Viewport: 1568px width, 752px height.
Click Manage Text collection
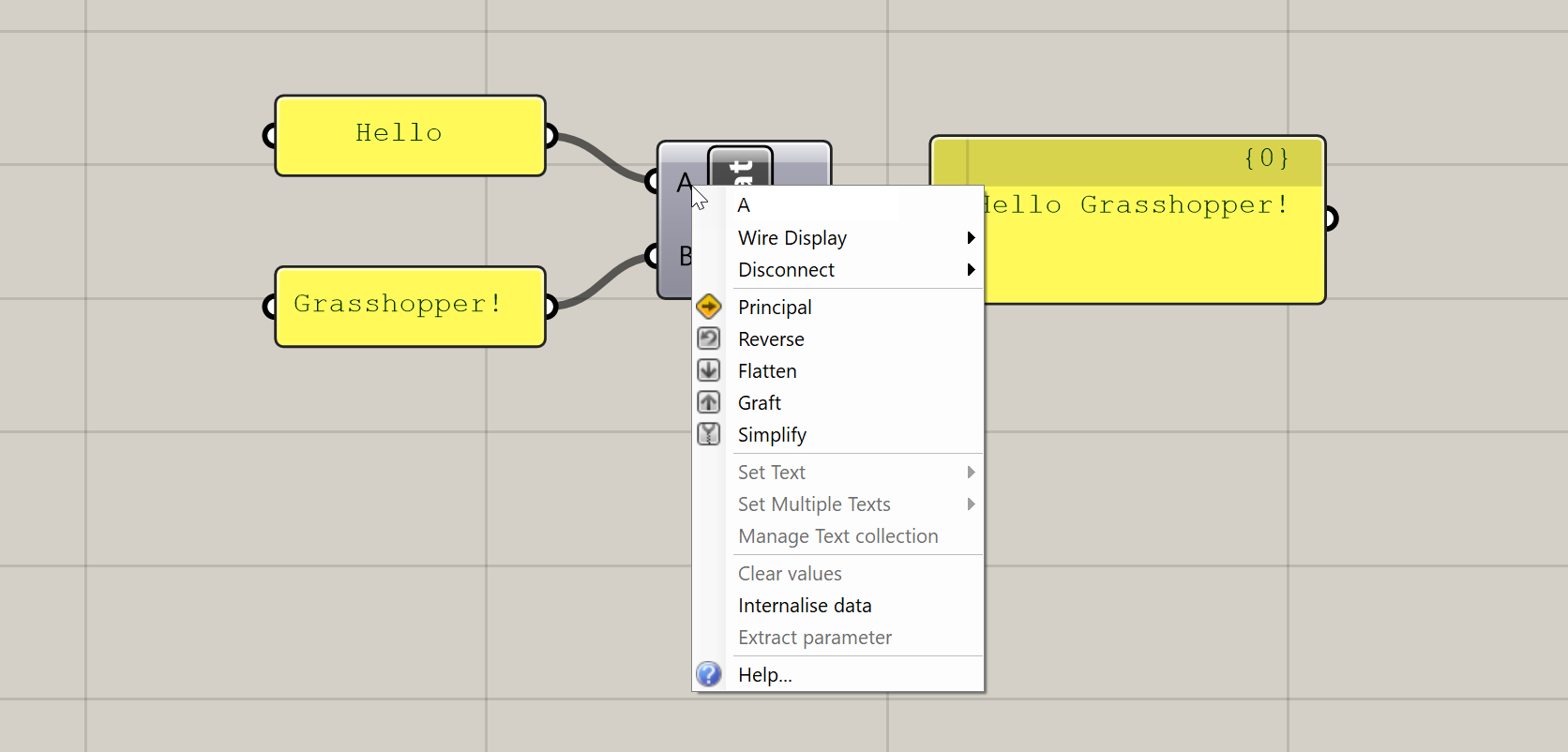(838, 536)
